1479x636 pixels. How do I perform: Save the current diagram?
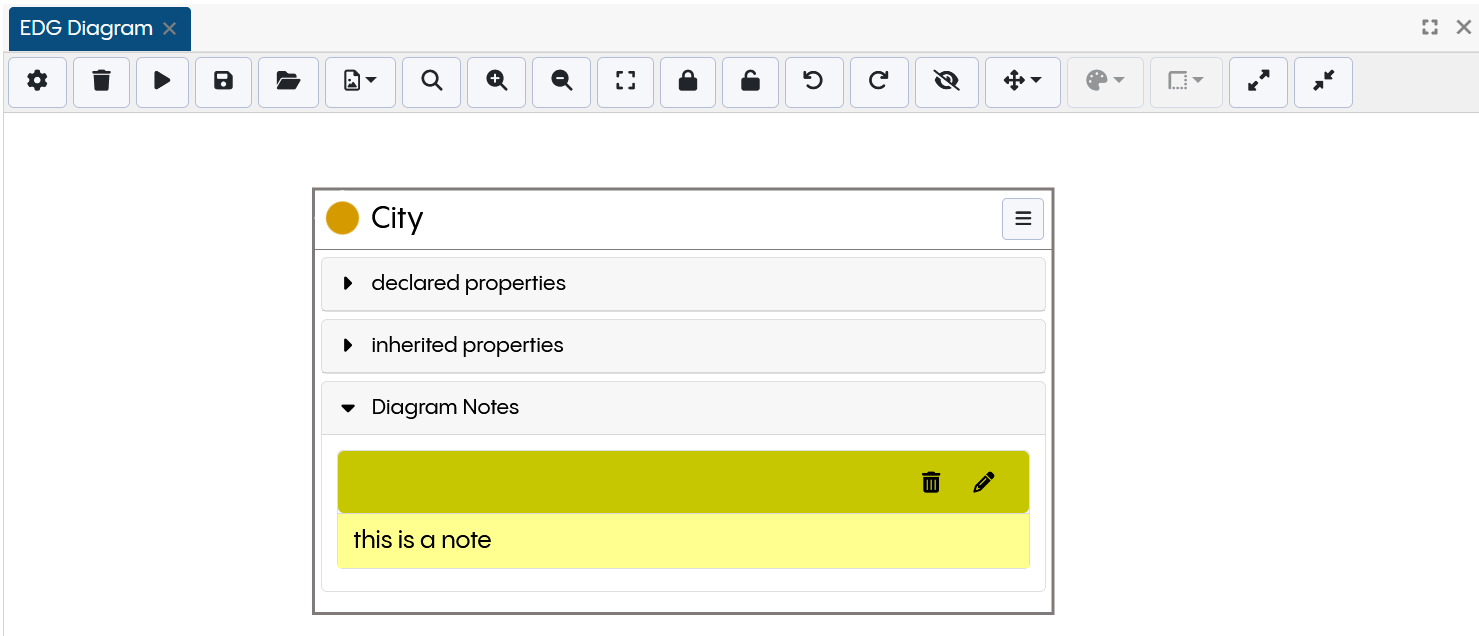(x=223, y=82)
